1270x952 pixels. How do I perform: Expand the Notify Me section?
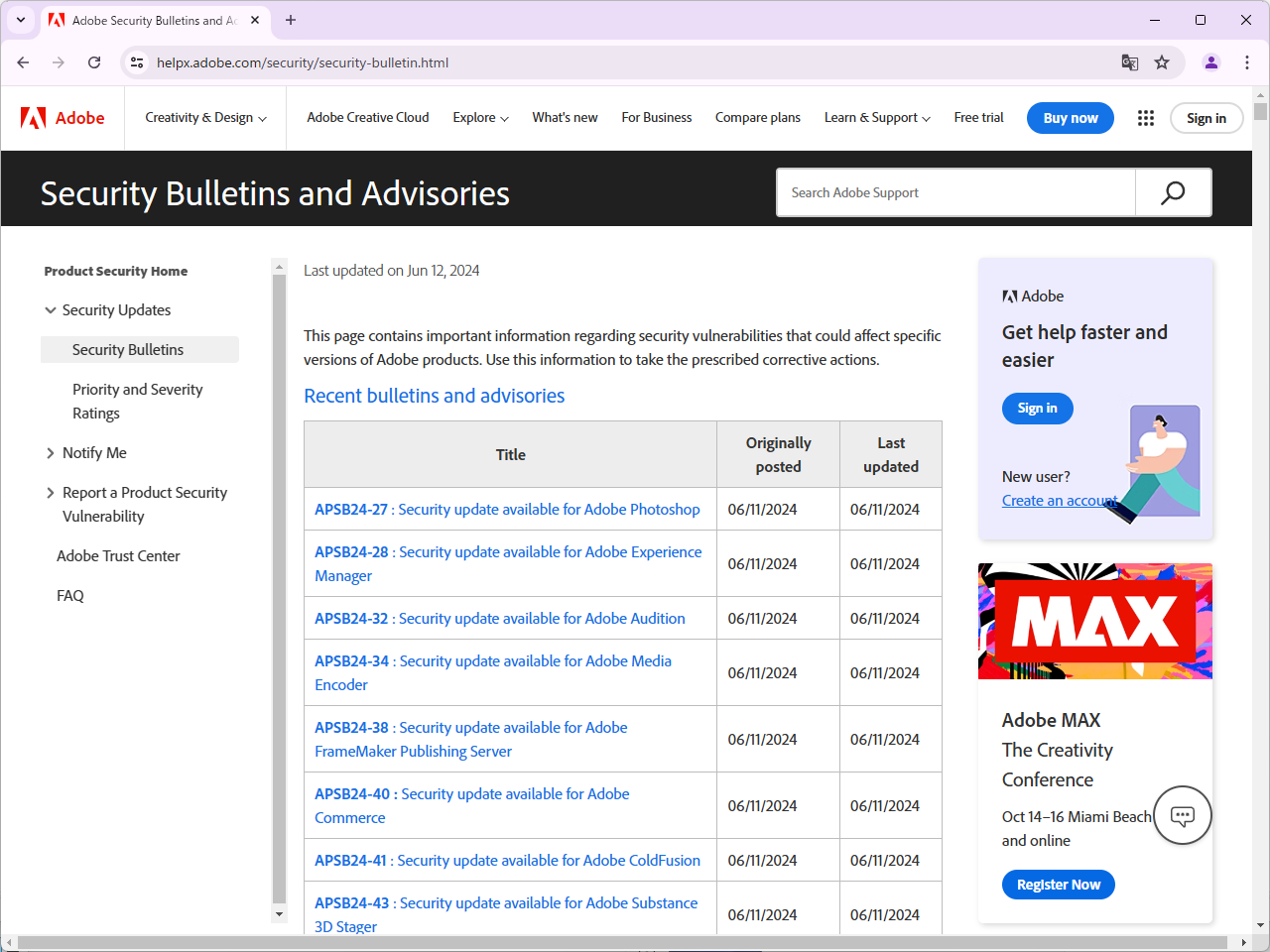point(51,453)
